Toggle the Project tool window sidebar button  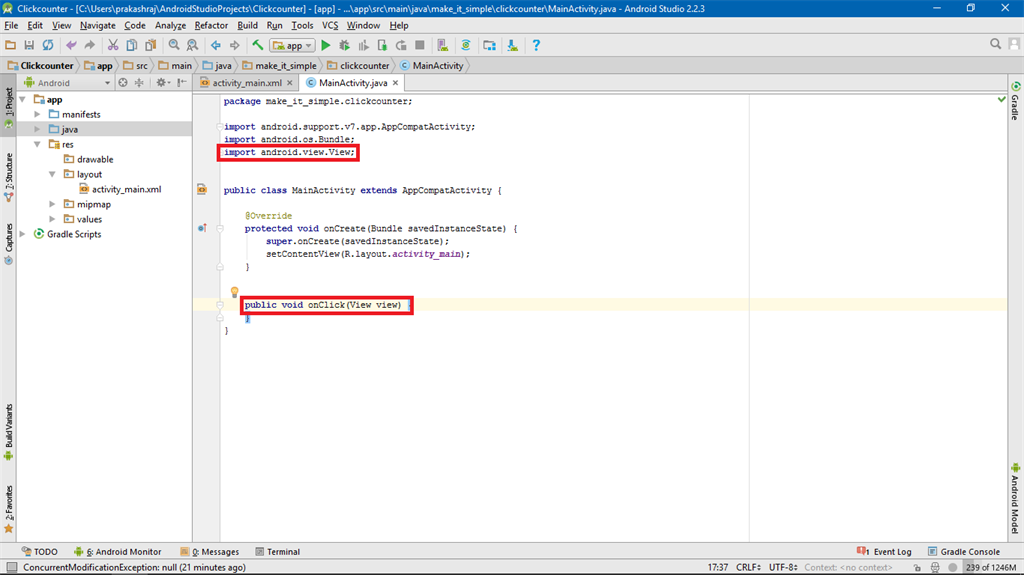click(8, 106)
